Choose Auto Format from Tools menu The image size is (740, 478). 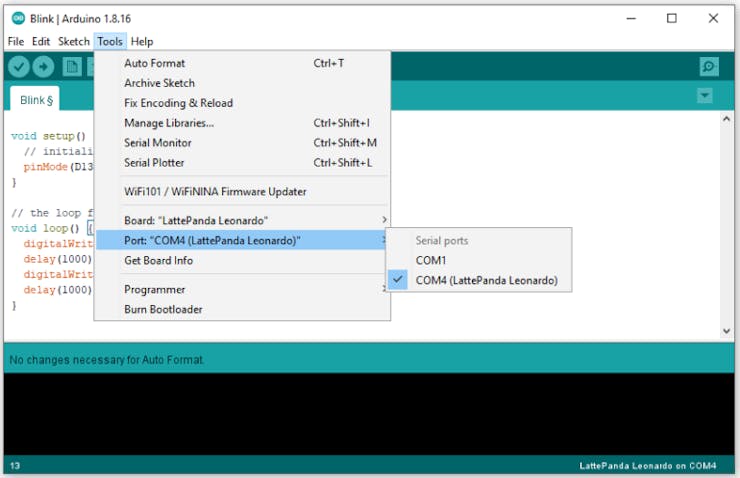243,63
